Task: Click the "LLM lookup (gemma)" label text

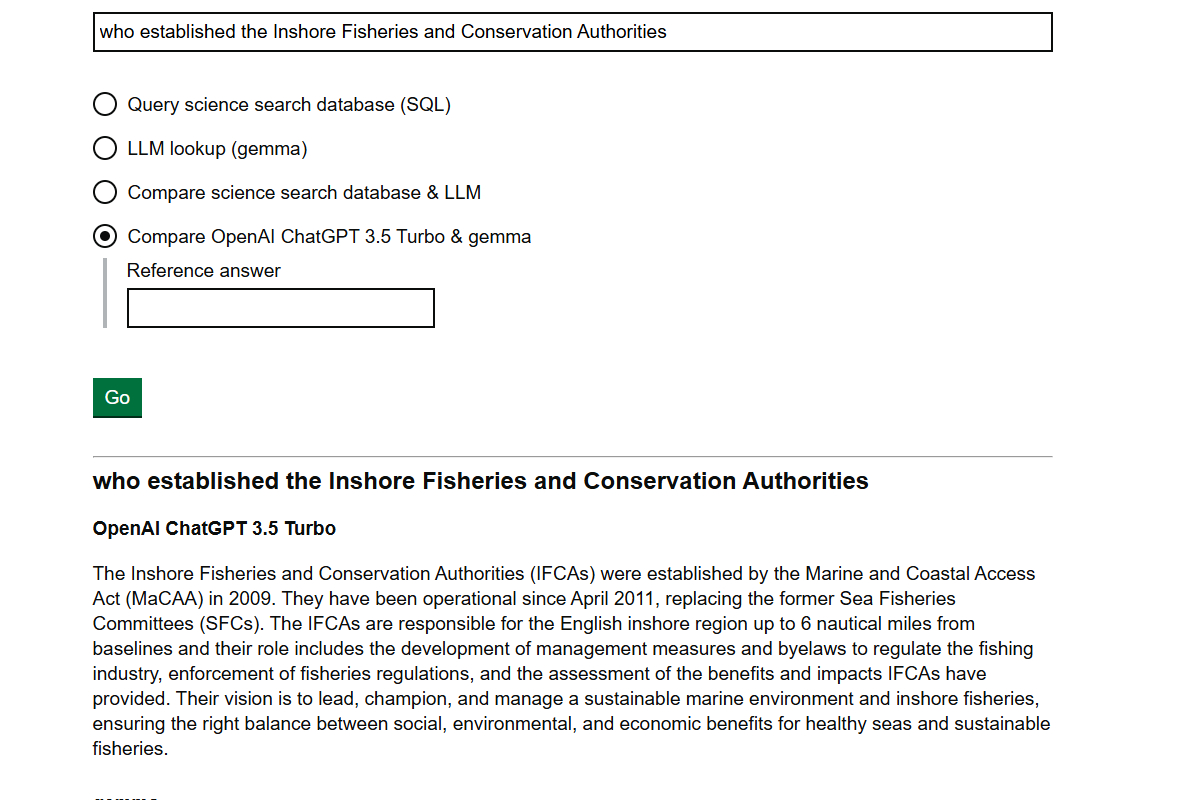Action: point(217,149)
